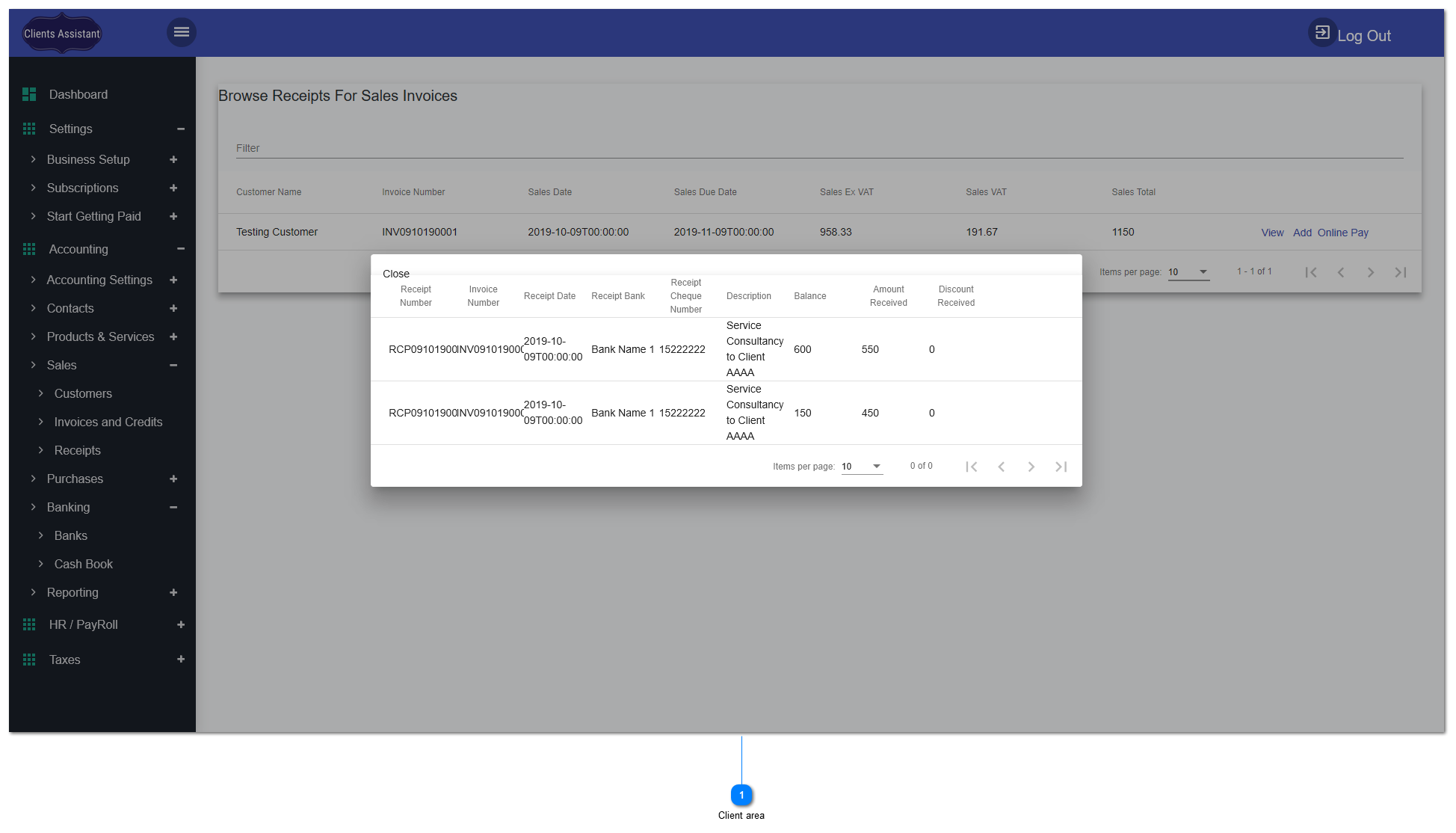Toggle the hamburger menu button
Viewport: 1456px width, 833px height.
181,32
